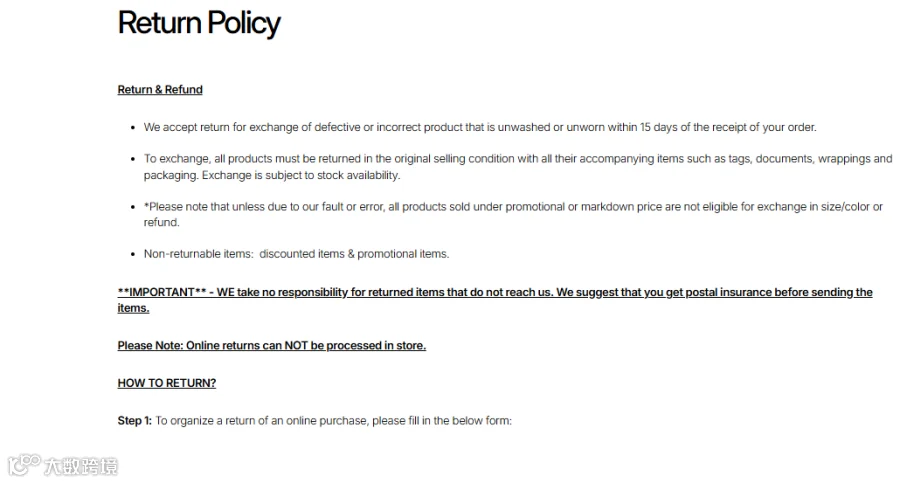900x483 pixels.
Task: Click the bullet about promotional markdown price
Action: [513, 214]
